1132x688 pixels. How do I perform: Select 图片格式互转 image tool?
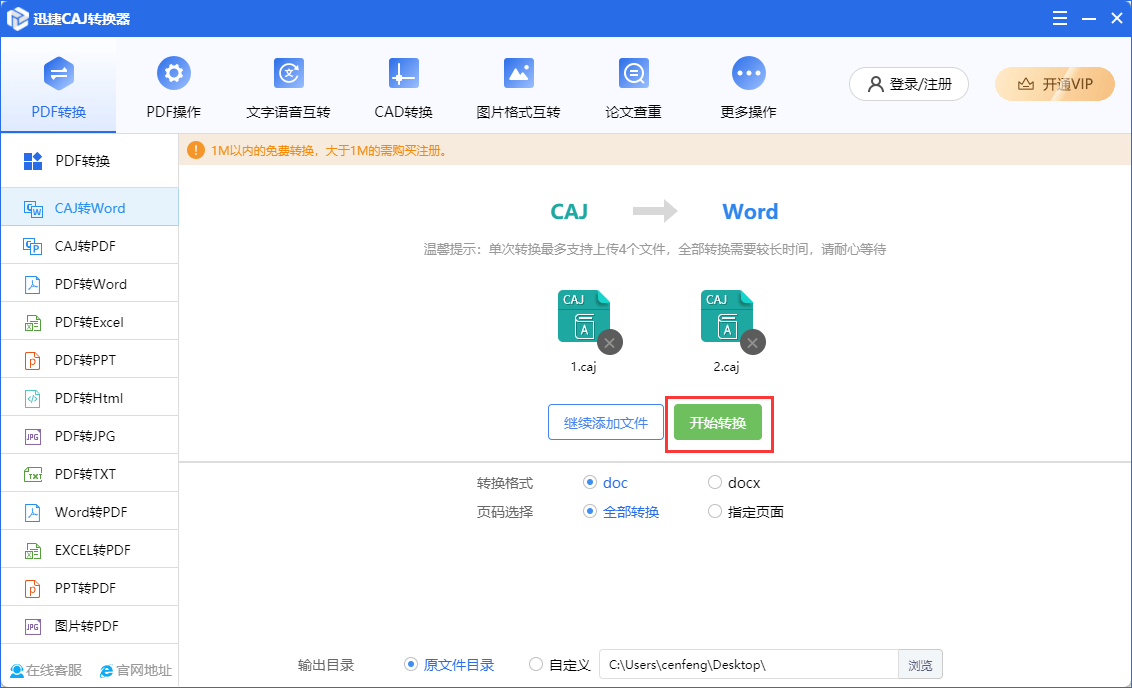point(518,87)
